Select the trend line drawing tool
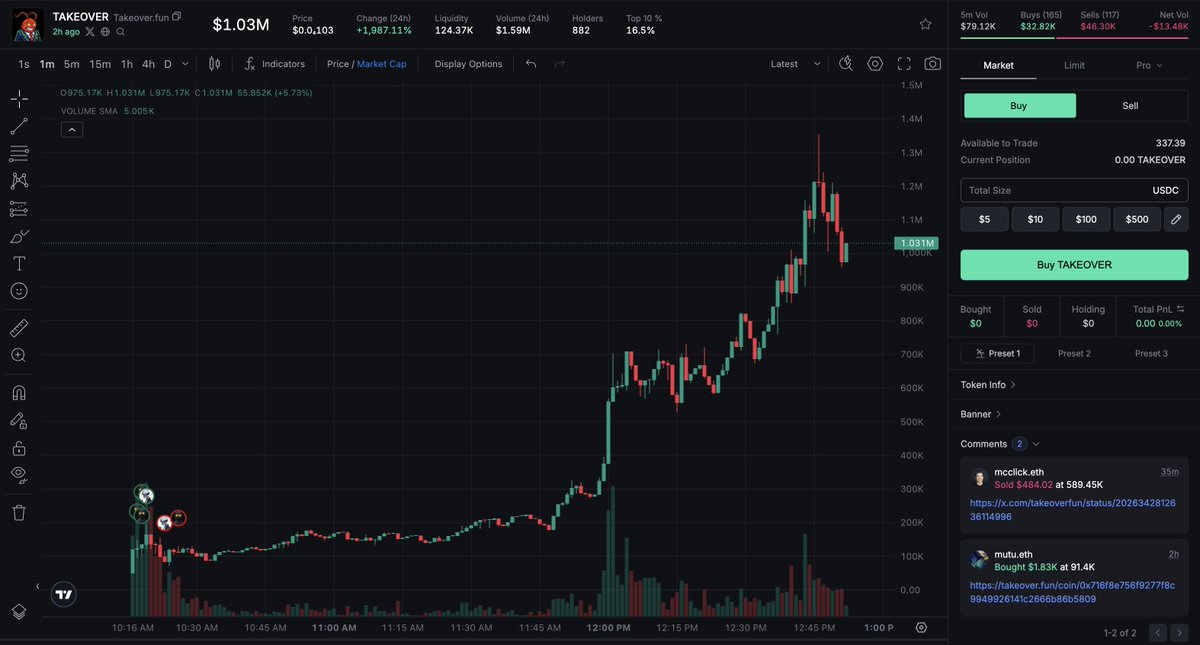The height and width of the screenshot is (645, 1200). 19,126
